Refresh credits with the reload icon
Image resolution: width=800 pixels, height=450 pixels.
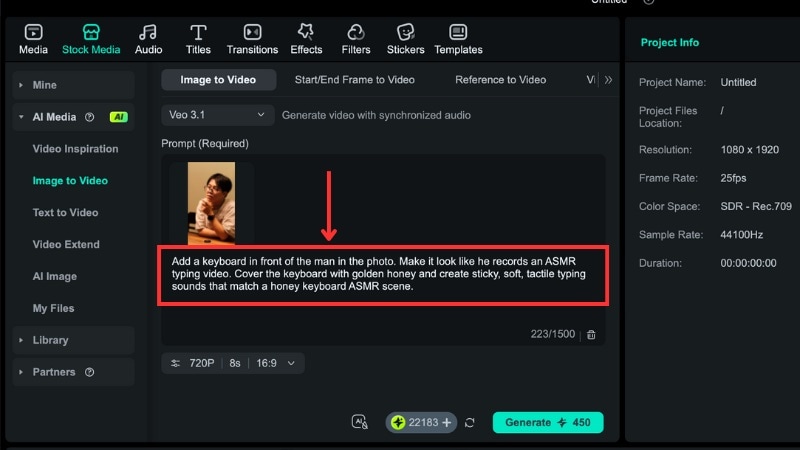[x=470, y=422]
